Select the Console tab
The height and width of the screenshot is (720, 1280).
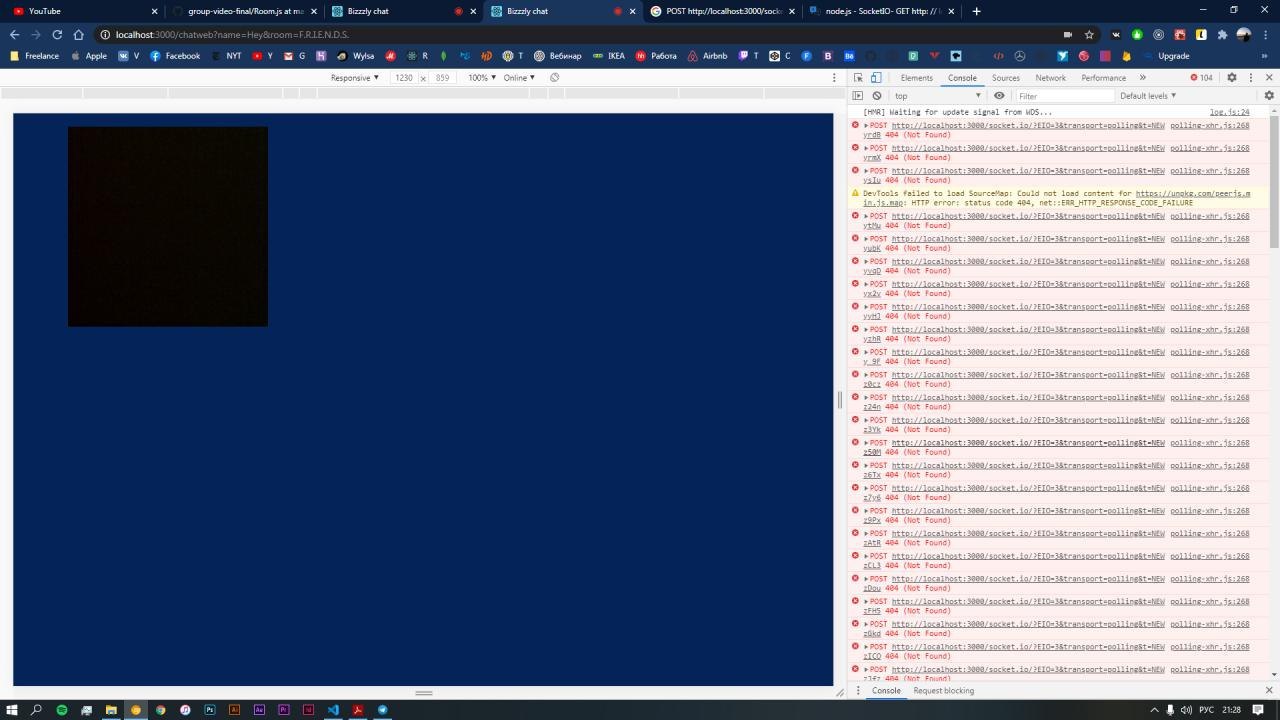click(x=962, y=77)
